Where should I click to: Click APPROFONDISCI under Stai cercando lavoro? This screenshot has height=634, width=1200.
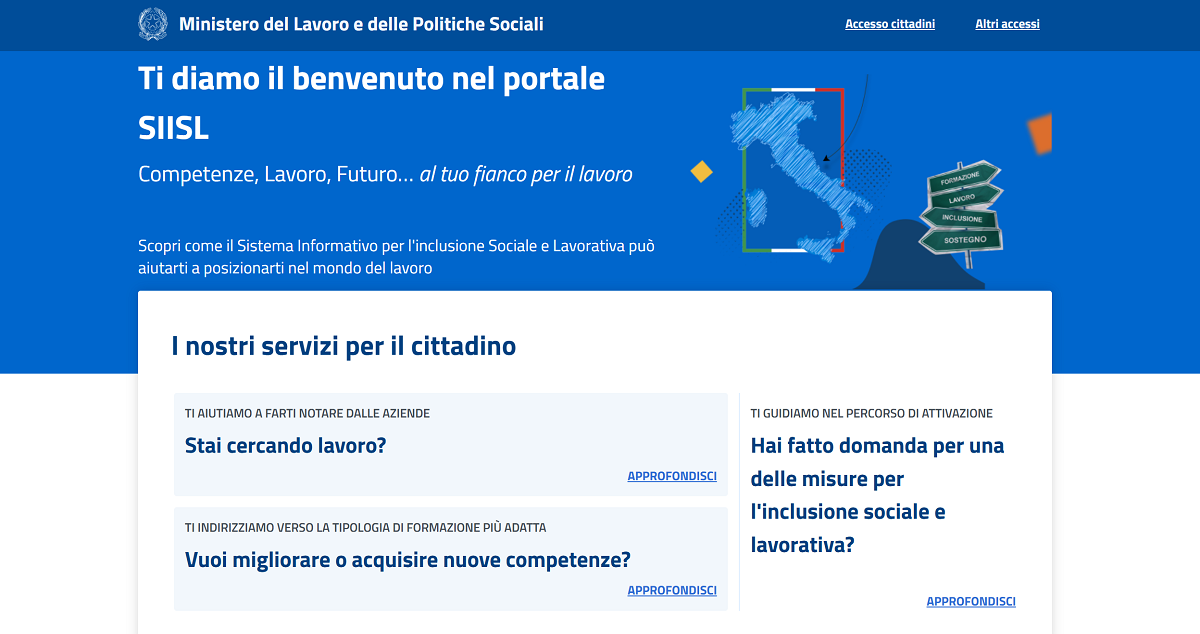672,476
